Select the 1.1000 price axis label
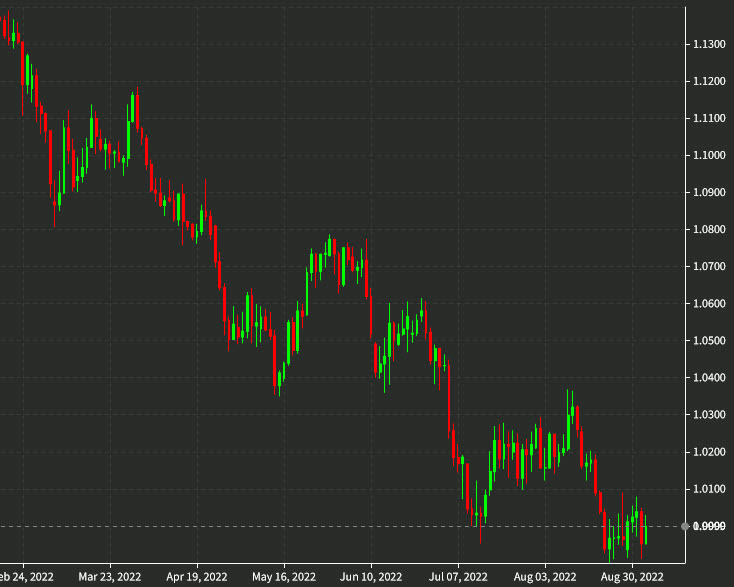This screenshot has height=587, width=734. click(x=709, y=156)
